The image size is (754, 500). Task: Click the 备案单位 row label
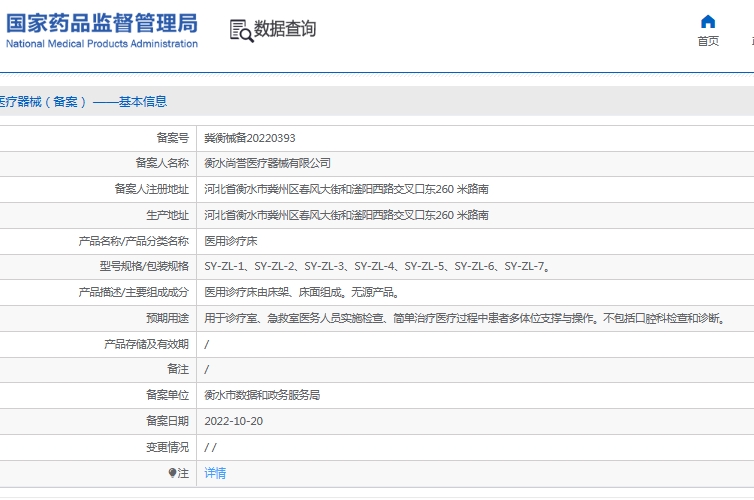click(167, 395)
